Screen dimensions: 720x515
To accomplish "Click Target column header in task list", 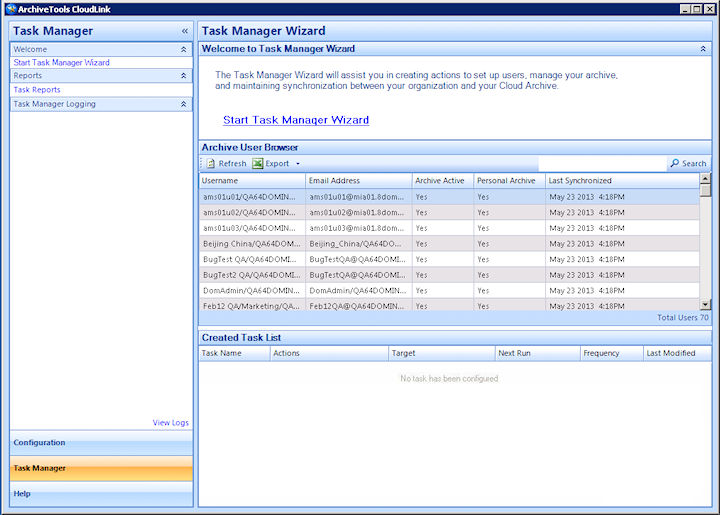I will [x=441, y=353].
